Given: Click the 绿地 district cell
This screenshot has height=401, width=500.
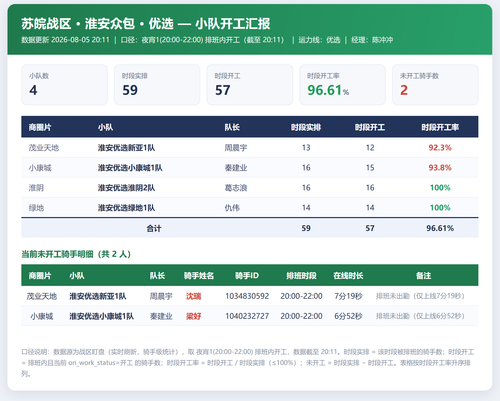Looking at the screenshot, I should (36, 208).
